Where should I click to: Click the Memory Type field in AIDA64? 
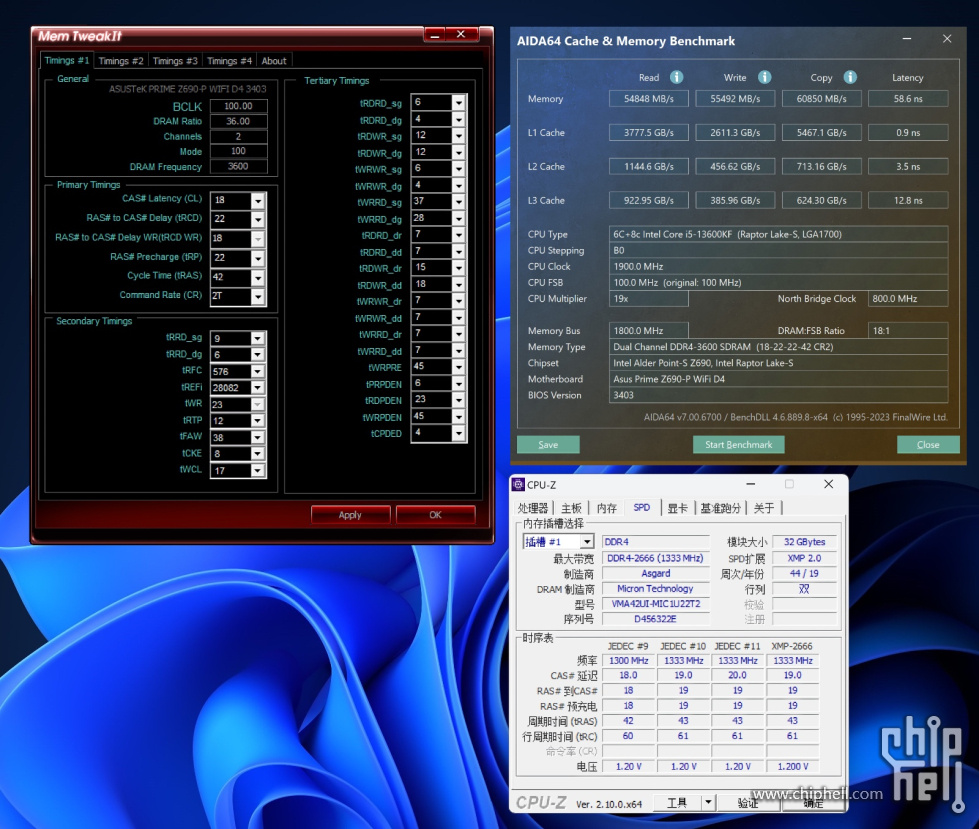(x=779, y=346)
